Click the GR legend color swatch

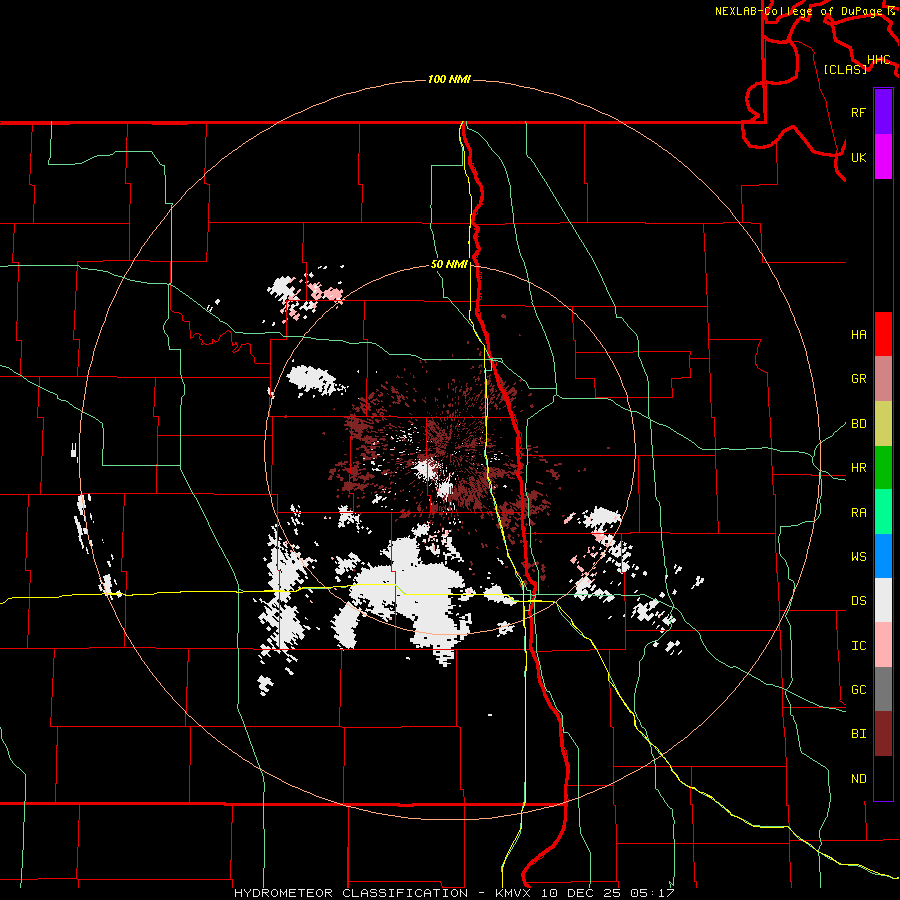pos(883,378)
